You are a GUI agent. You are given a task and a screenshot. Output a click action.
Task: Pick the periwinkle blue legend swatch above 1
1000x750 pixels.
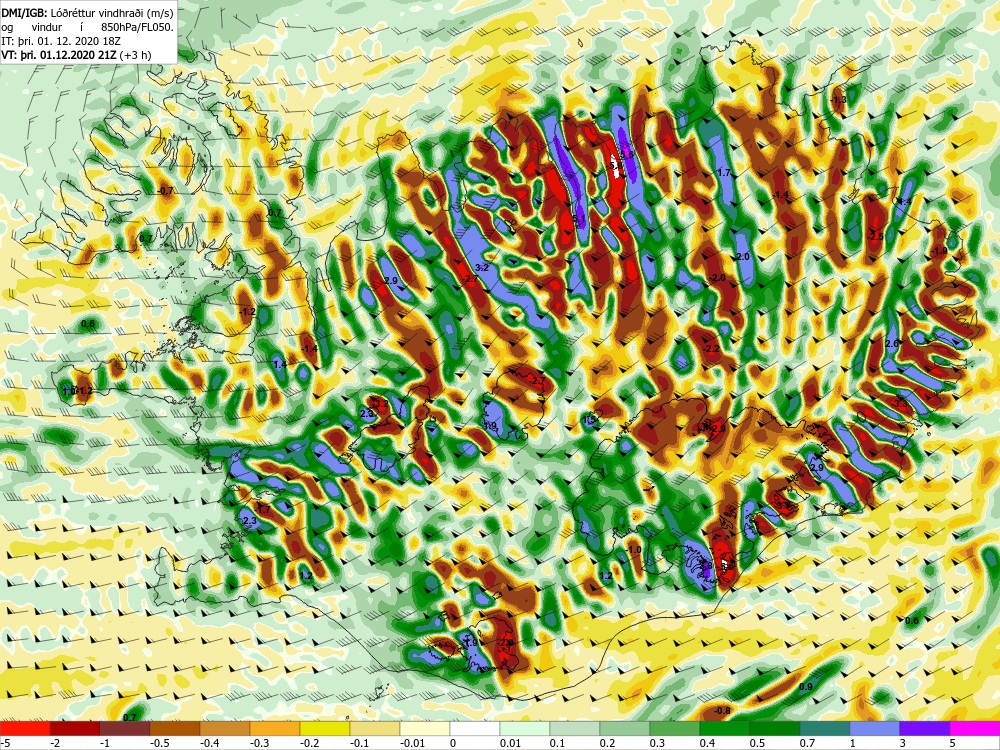[x=875, y=728]
